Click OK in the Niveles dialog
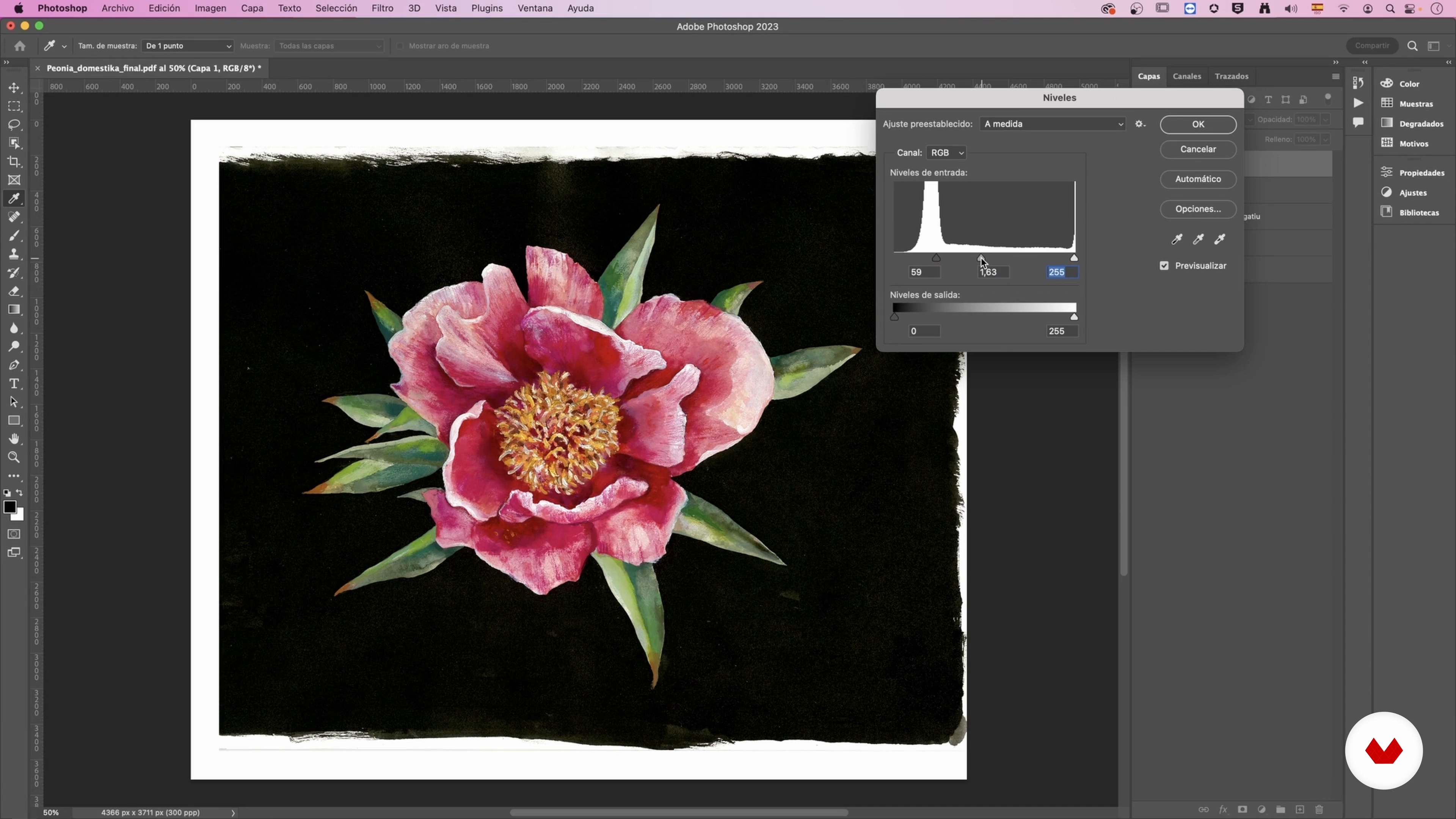This screenshot has height=819, width=1456. [1198, 124]
